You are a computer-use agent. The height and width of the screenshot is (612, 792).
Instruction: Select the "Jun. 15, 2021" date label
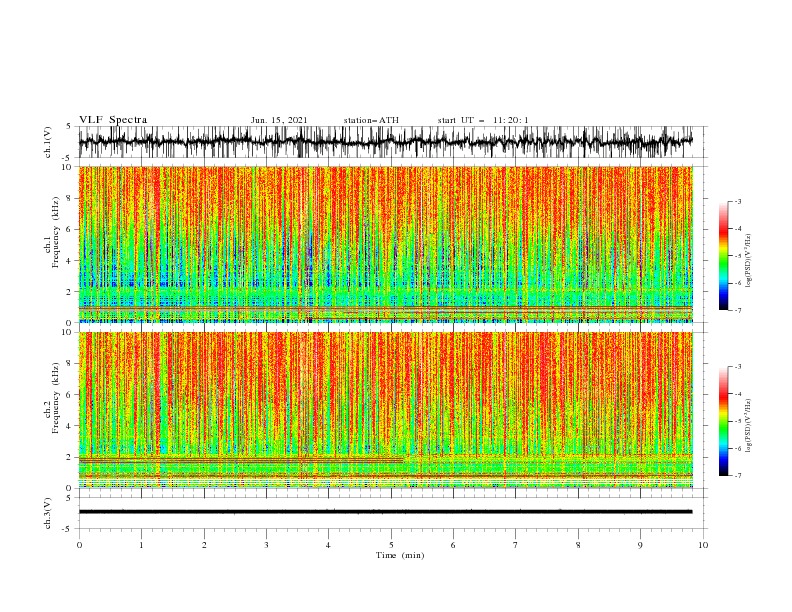tap(279, 120)
